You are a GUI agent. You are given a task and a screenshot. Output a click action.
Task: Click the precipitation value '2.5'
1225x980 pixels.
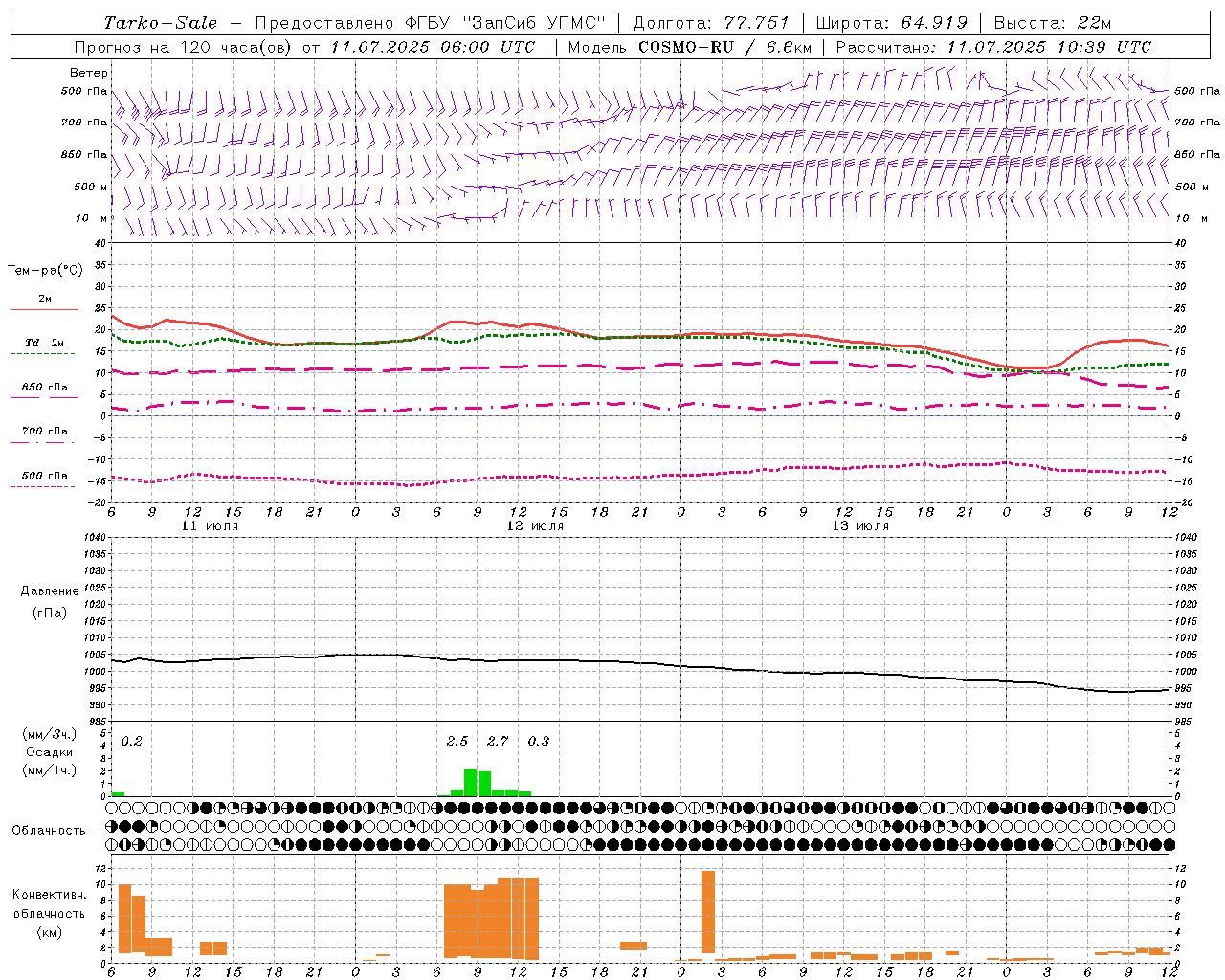457,741
